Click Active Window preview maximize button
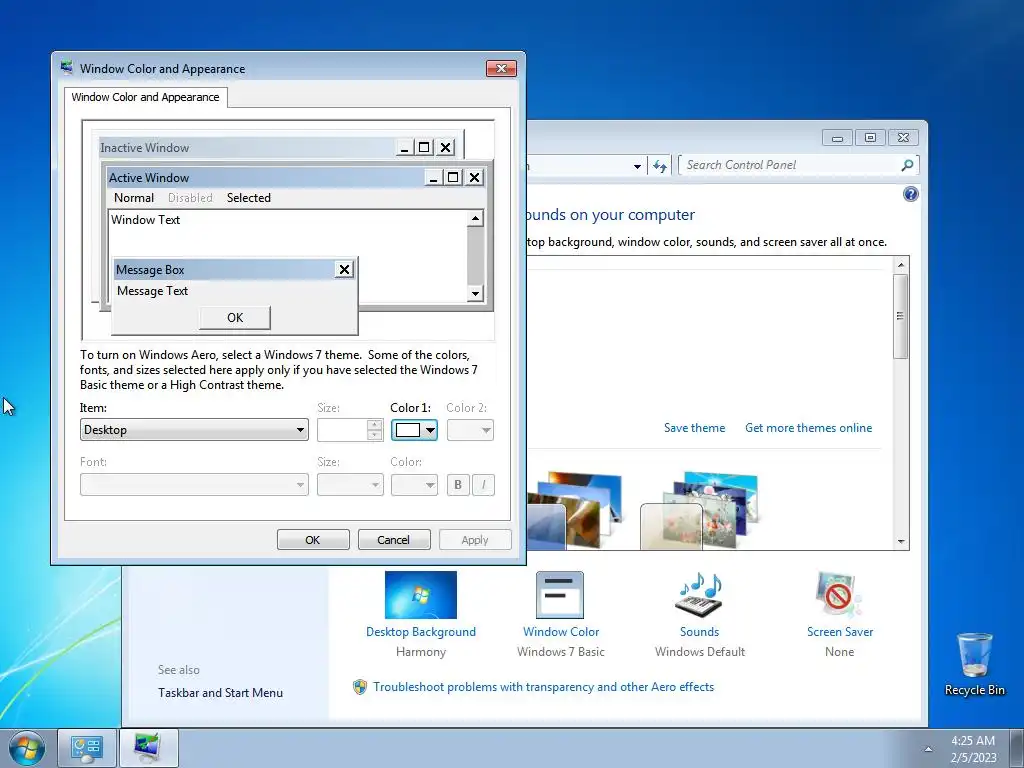Screen dimensions: 1024x768 click(x=453, y=177)
